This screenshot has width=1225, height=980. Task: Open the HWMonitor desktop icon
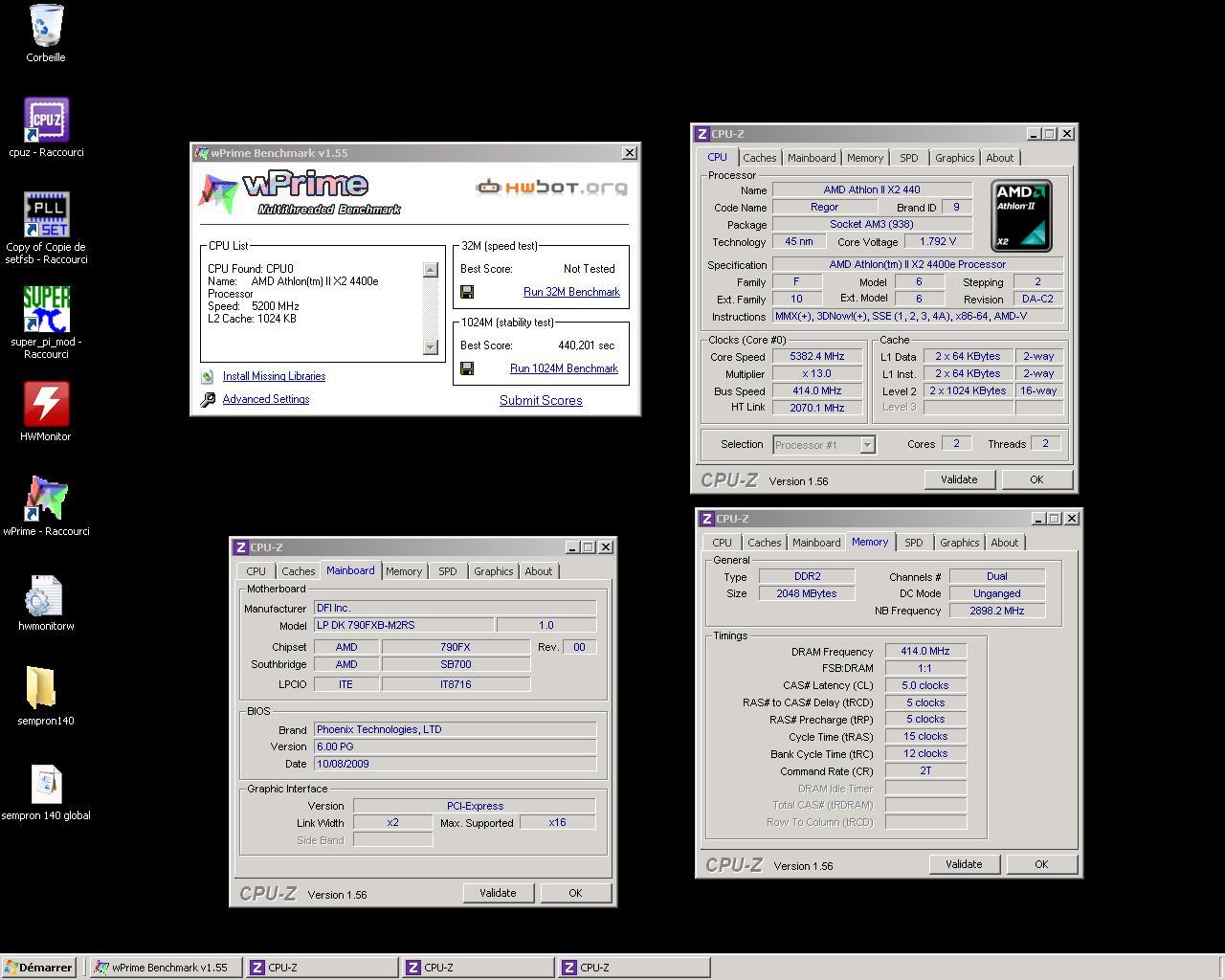click(x=46, y=405)
